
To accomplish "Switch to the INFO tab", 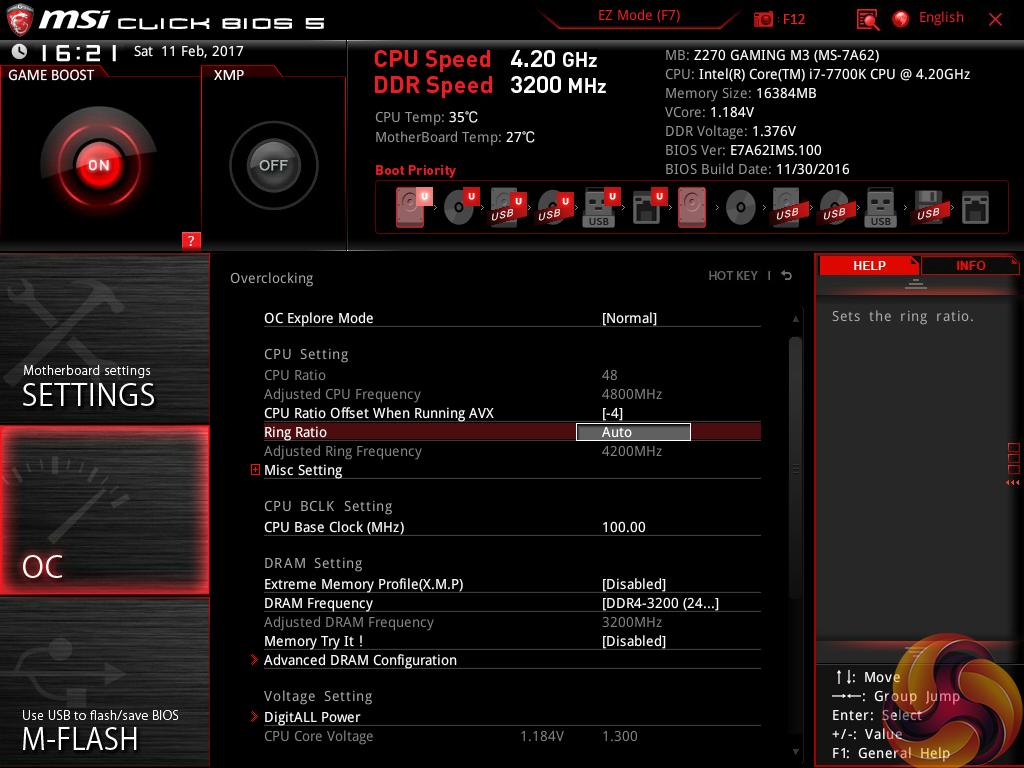I will (x=970, y=266).
